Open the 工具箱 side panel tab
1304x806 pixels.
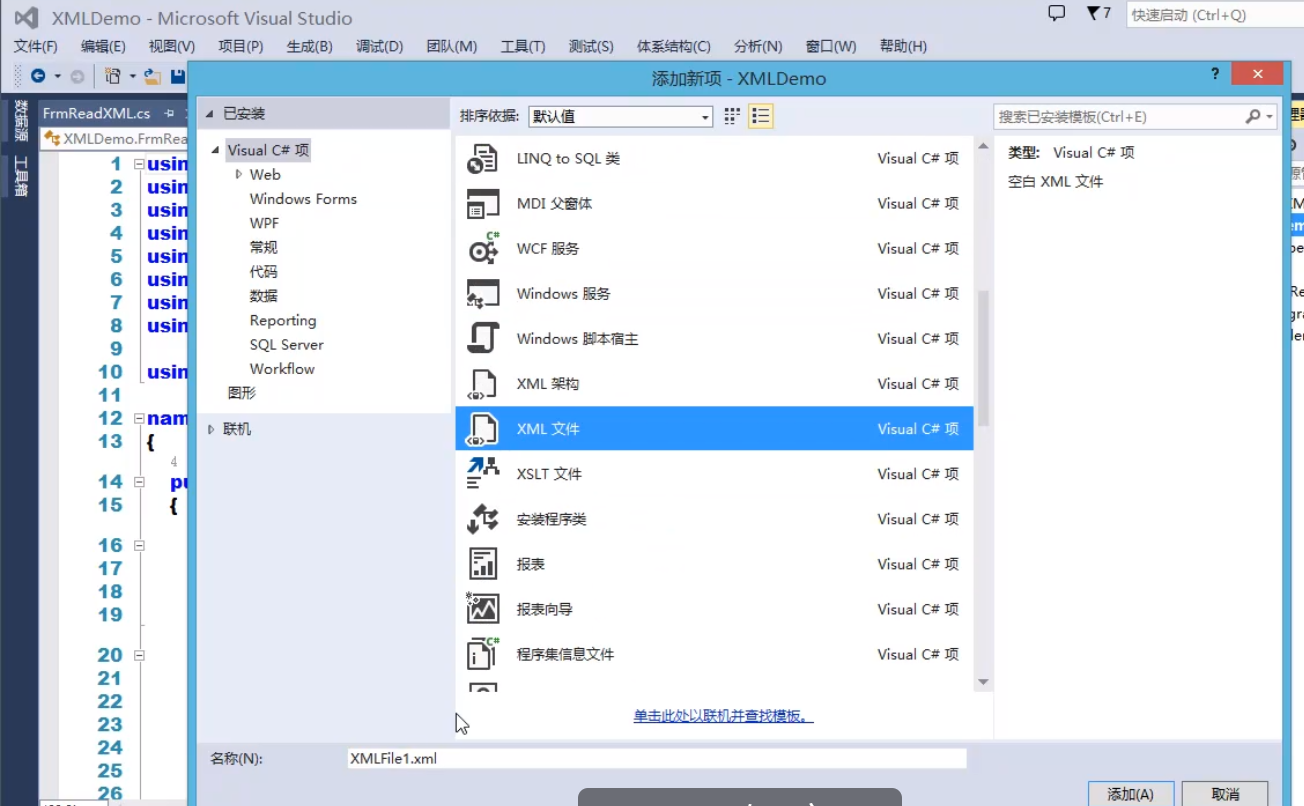[21, 176]
